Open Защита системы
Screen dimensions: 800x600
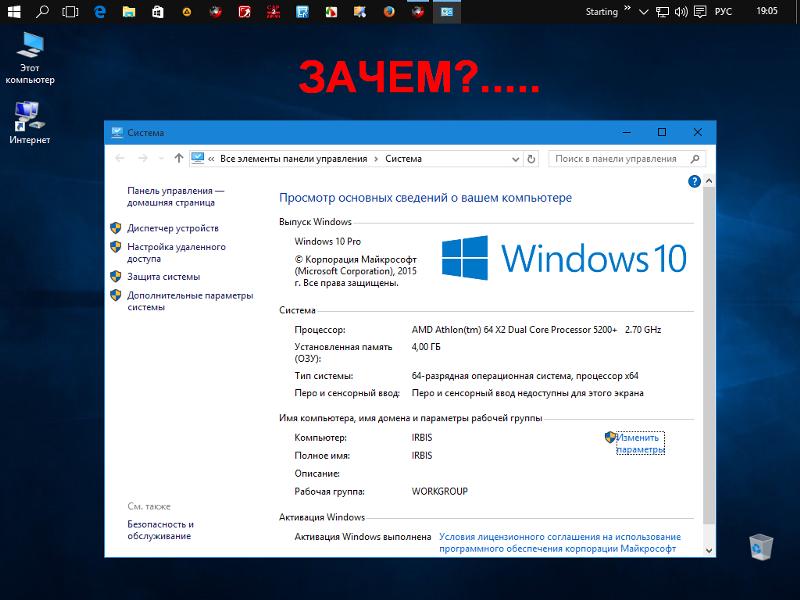pos(163,277)
